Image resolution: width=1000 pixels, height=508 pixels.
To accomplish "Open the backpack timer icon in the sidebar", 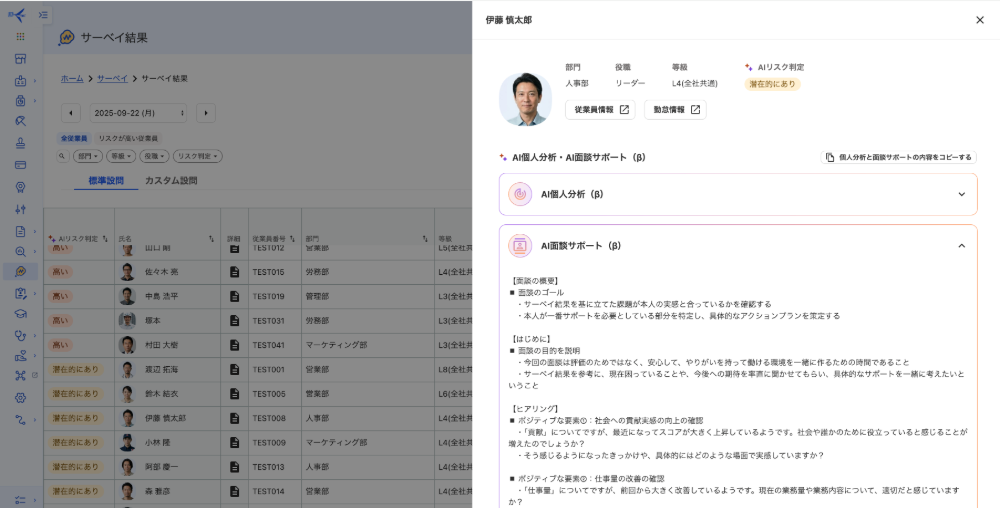I will (x=20, y=101).
